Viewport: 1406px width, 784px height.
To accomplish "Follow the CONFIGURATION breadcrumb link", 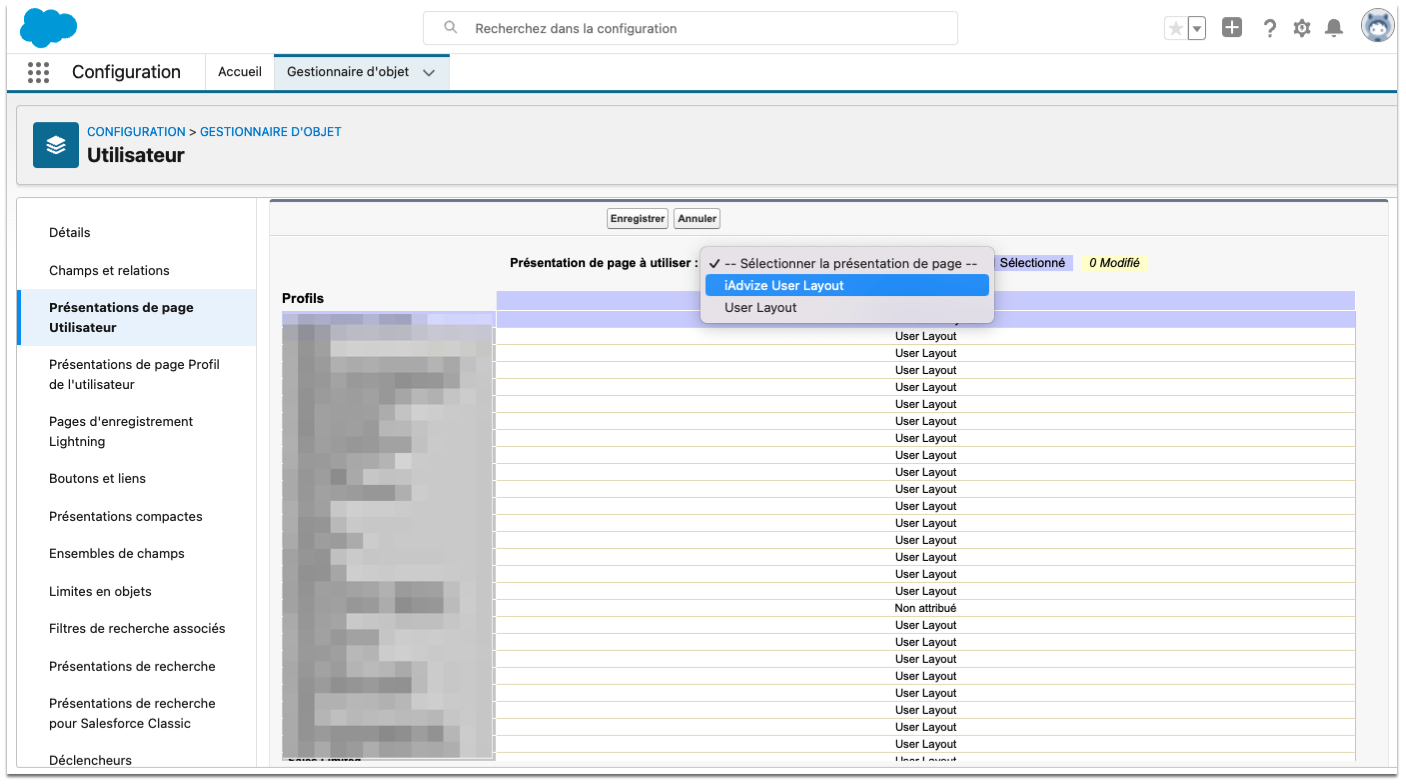I will (136, 132).
